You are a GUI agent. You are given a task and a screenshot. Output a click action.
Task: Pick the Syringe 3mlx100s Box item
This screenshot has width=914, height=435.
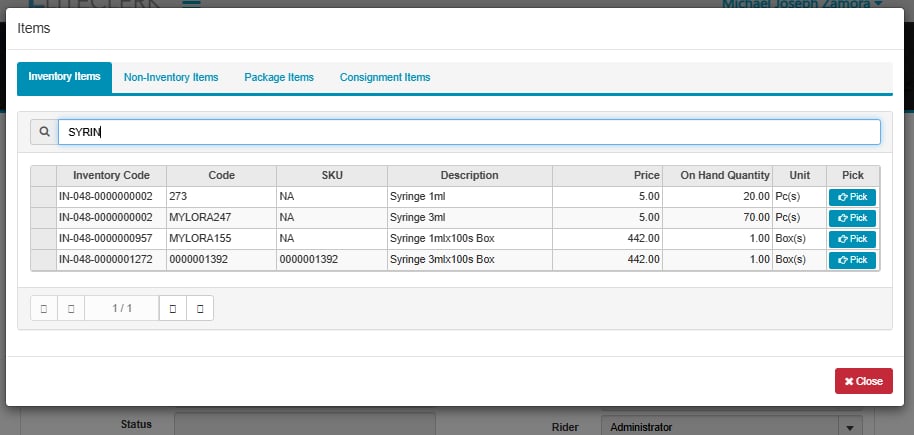point(851,260)
